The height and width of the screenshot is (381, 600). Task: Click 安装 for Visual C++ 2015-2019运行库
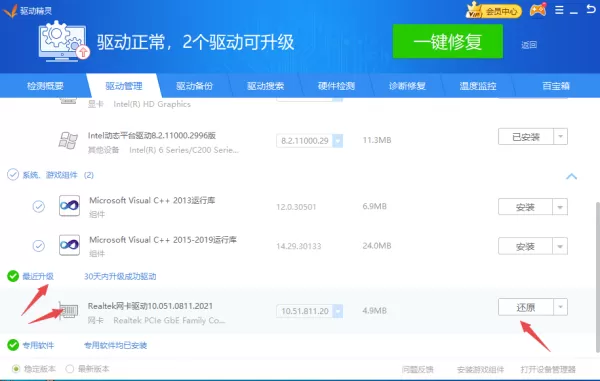[x=525, y=246]
